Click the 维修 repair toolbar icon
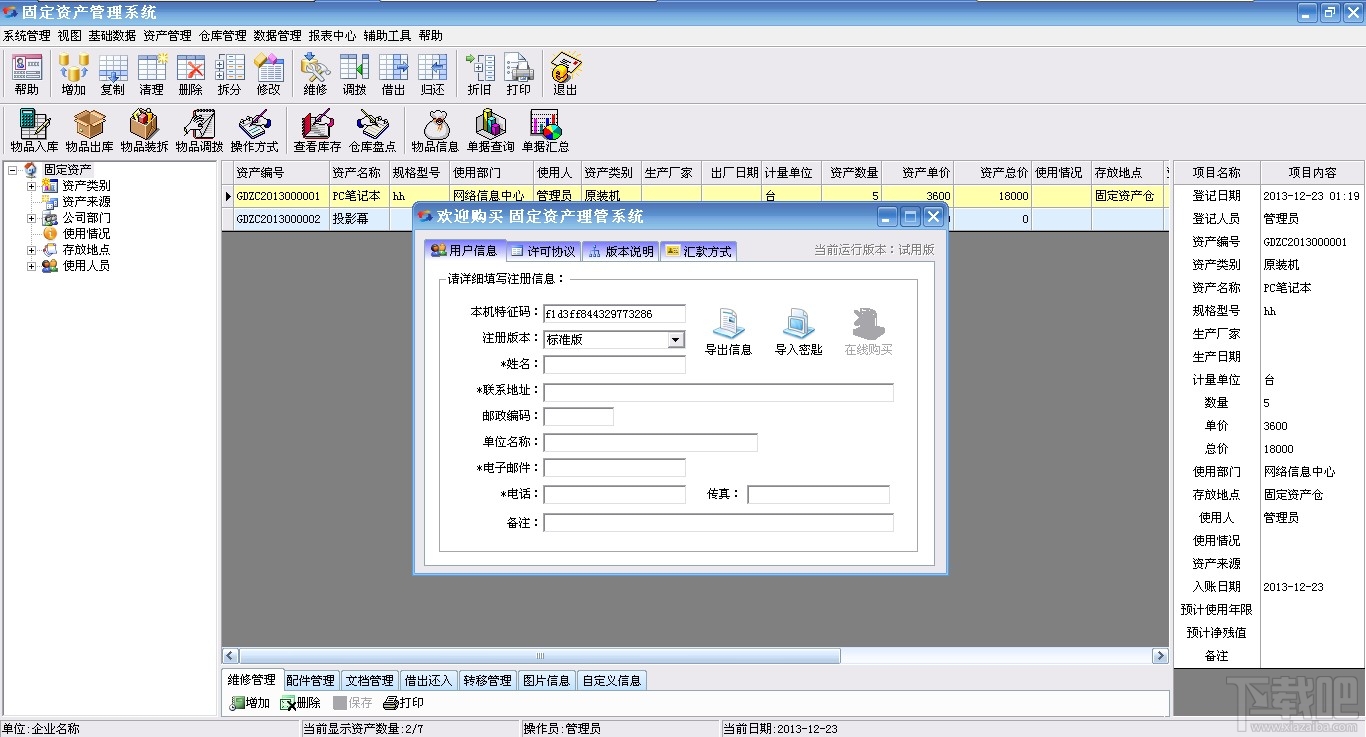The height and width of the screenshot is (737, 1366). tap(315, 74)
